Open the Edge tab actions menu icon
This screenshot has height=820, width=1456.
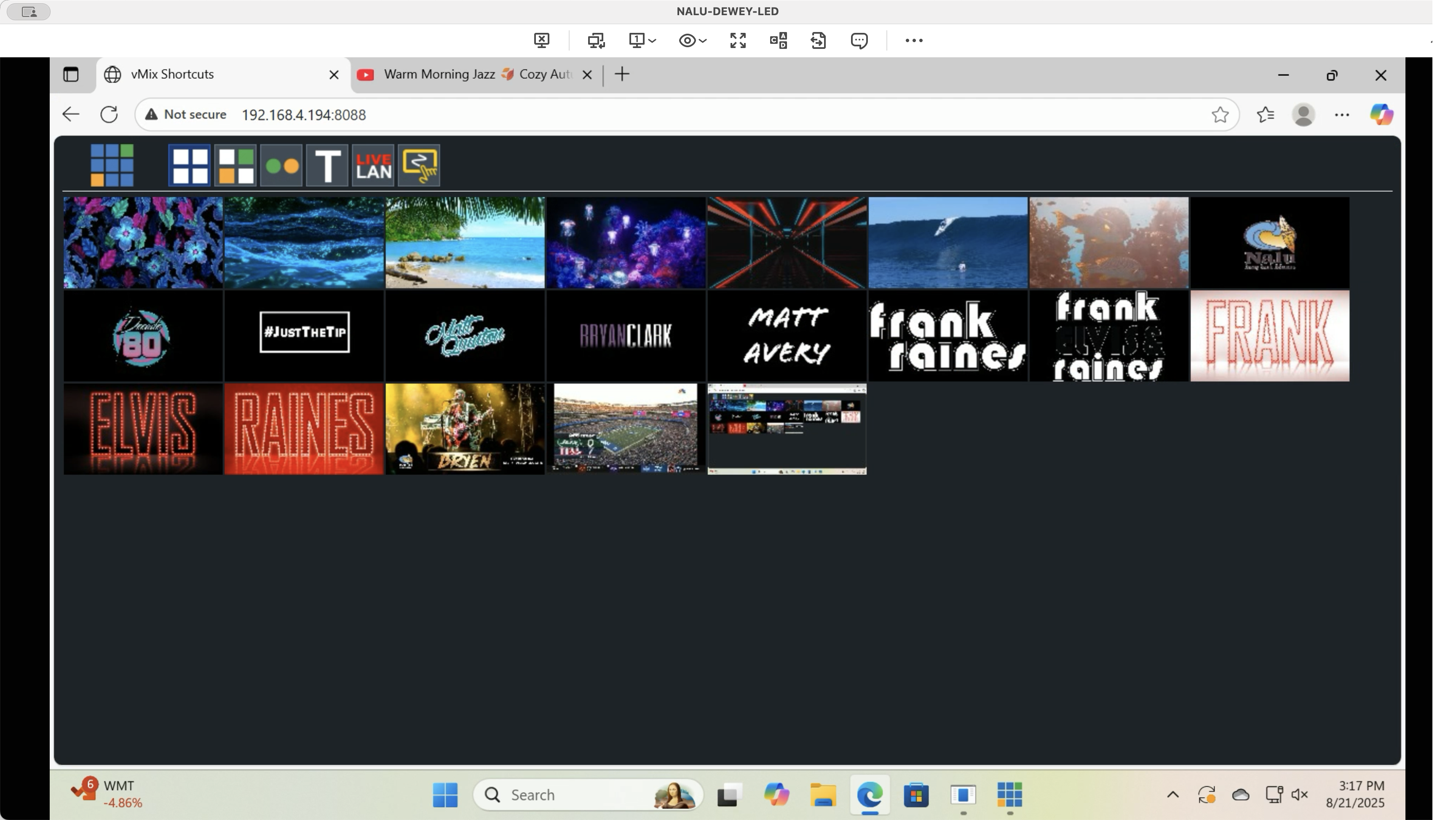(x=71, y=75)
